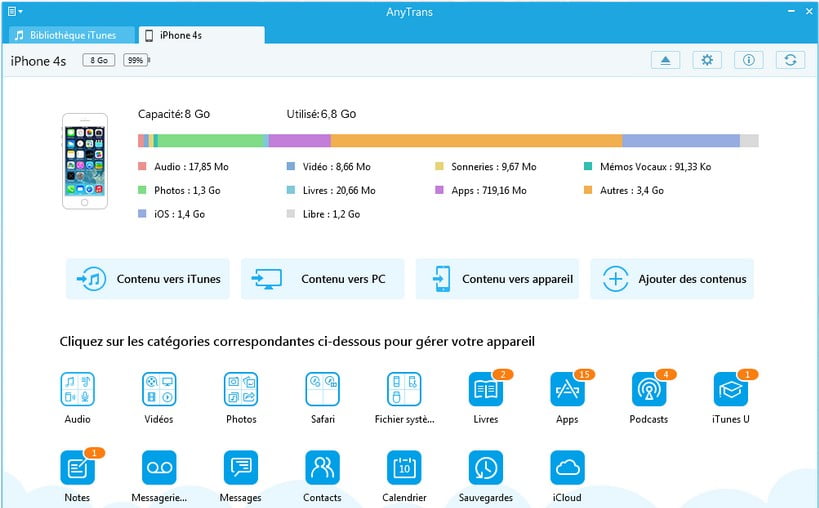Screen dimensions: 819x508
Task: Select the iPhone 4s tab
Action: tap(202, 35)
